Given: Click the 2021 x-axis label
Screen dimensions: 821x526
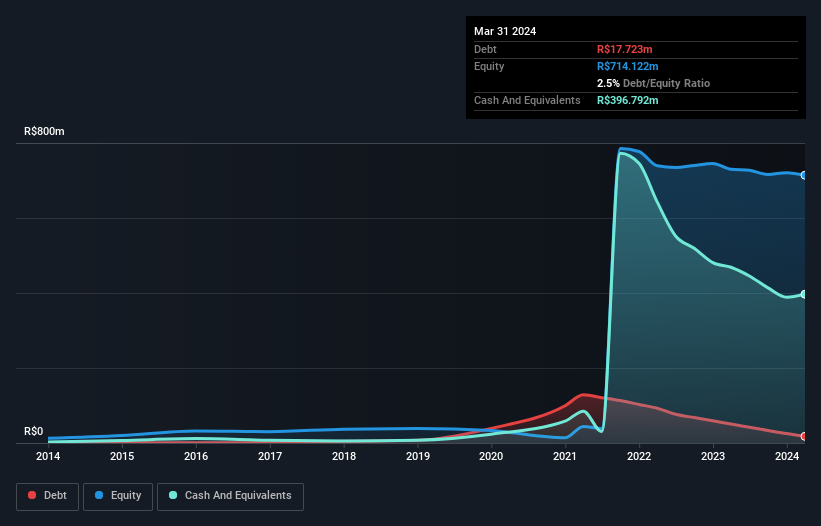Looking at the screenshot, I should point(565,456).
